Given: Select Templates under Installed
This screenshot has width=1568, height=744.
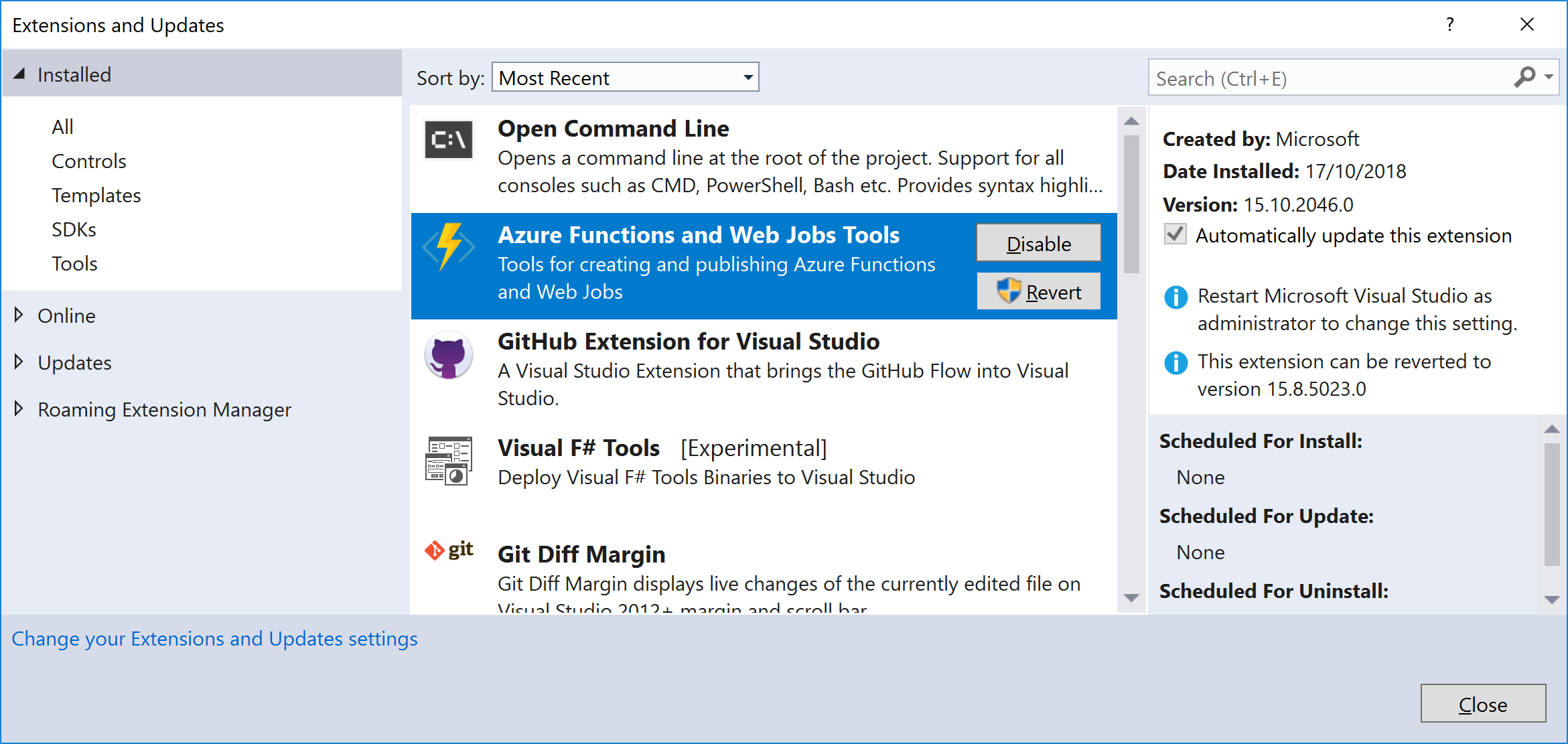Looking at the screenshot, I should coord(96,195).
